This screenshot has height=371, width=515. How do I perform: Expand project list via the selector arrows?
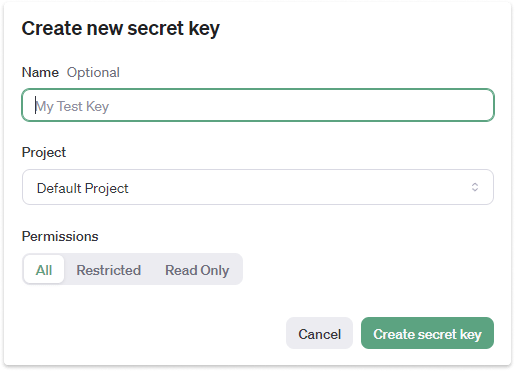click(475, 187)
